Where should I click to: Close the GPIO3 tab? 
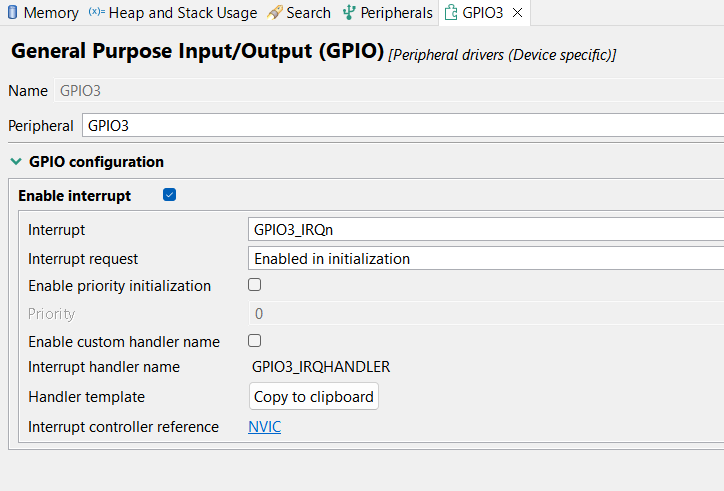517,13
